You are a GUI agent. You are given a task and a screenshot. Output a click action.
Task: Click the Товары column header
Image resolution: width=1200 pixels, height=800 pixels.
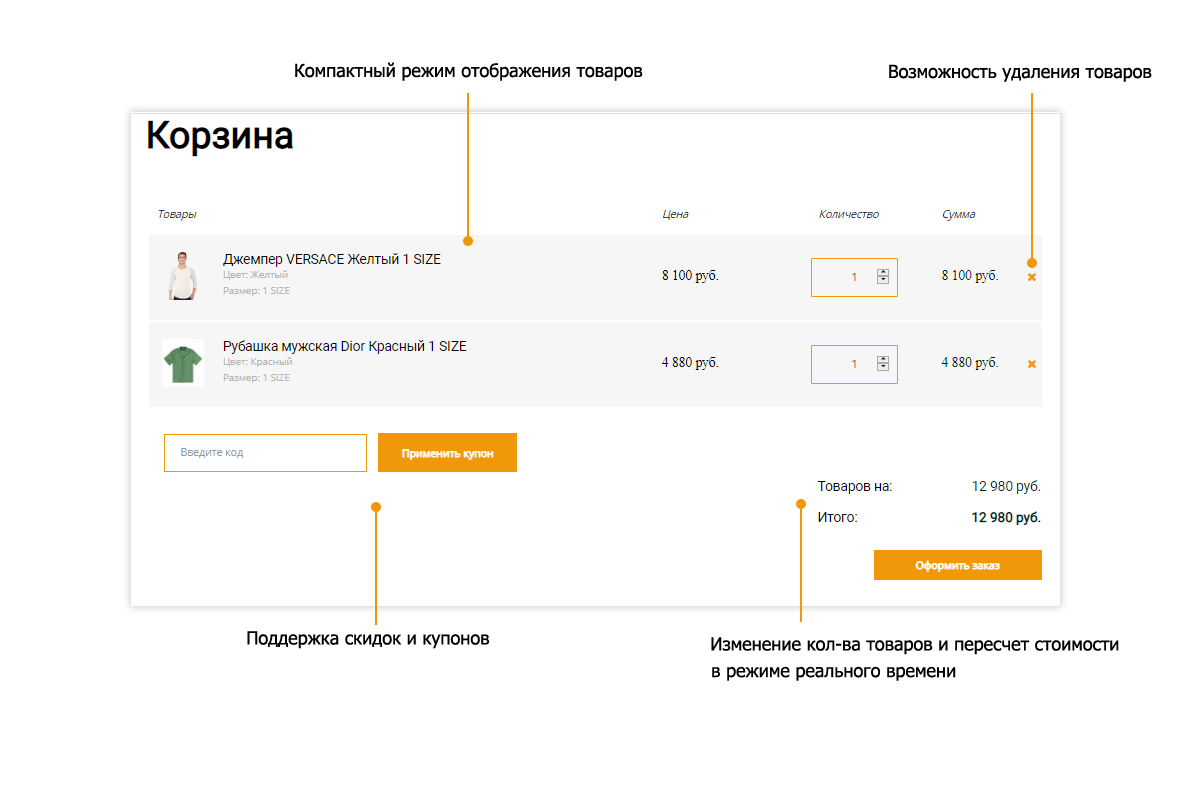tap(177, 214)
